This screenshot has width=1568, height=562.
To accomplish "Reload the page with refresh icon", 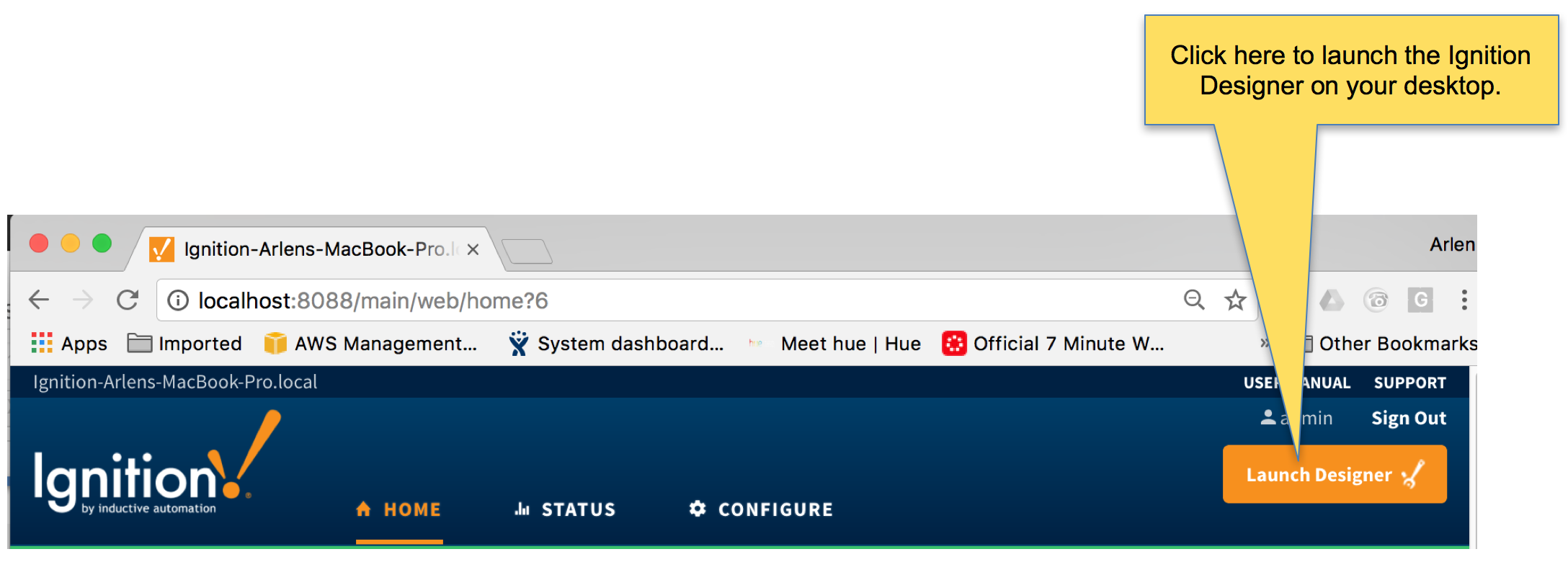I will point(128,299).
